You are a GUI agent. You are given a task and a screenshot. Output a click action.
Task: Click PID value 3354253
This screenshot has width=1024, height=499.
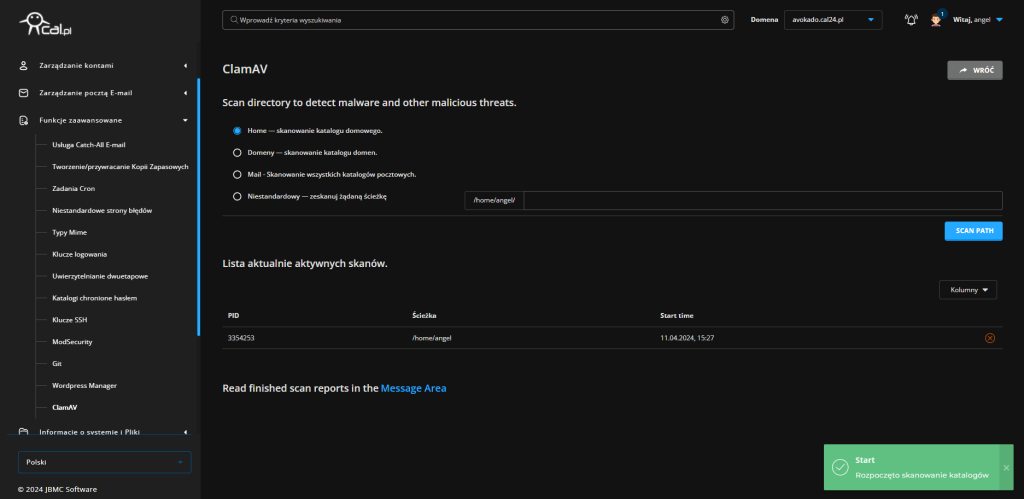pyautogui.click(x=241, y=338)
